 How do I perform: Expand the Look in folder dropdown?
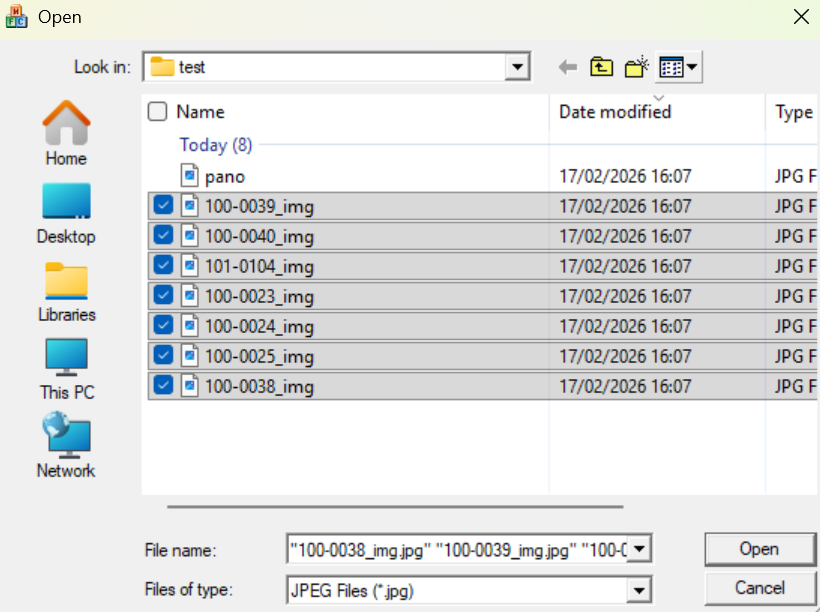pos(517,68)
